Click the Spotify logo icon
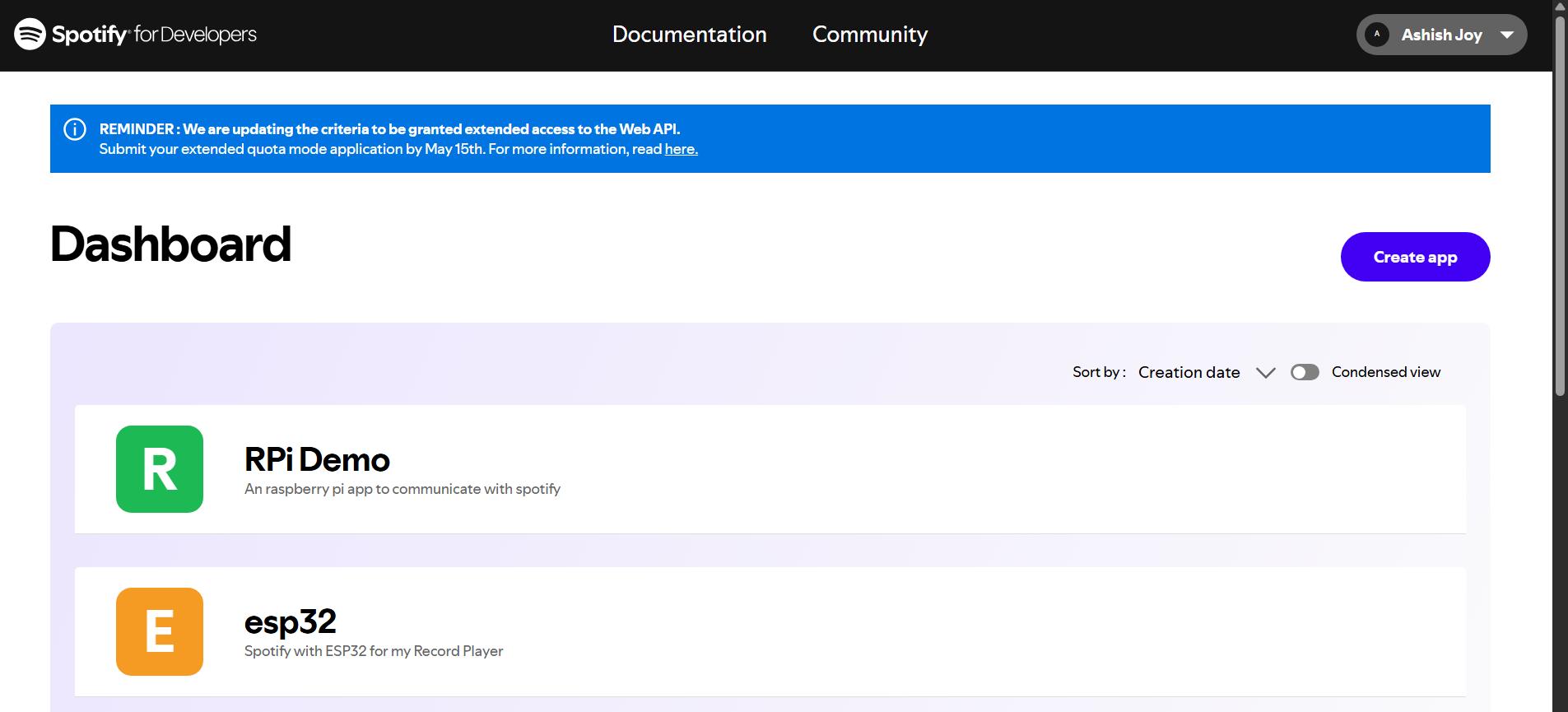Screen dimensions: 1568x712 click(x=30, y=34)
